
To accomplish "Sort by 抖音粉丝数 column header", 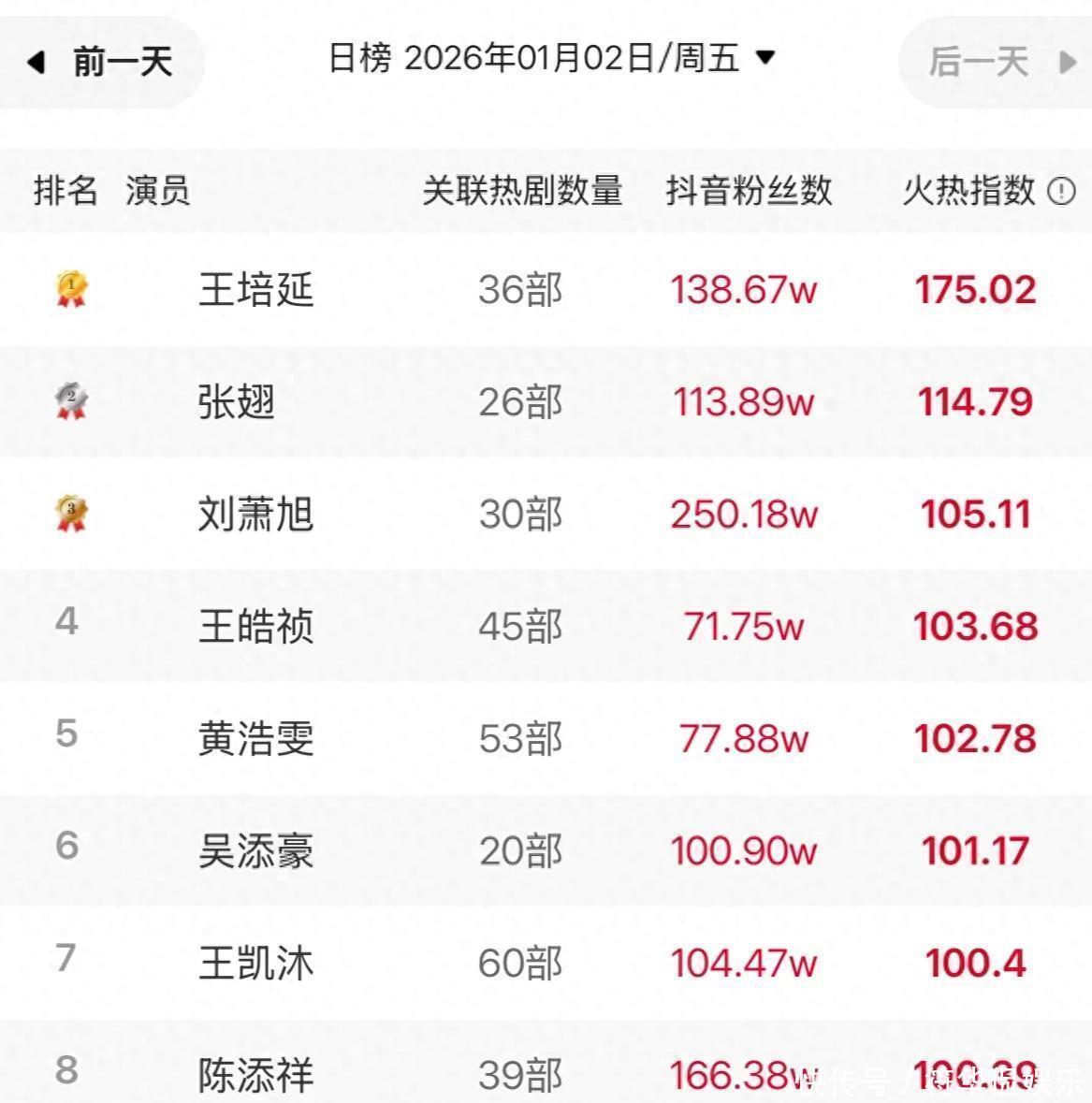I will [x=749, y=191].
